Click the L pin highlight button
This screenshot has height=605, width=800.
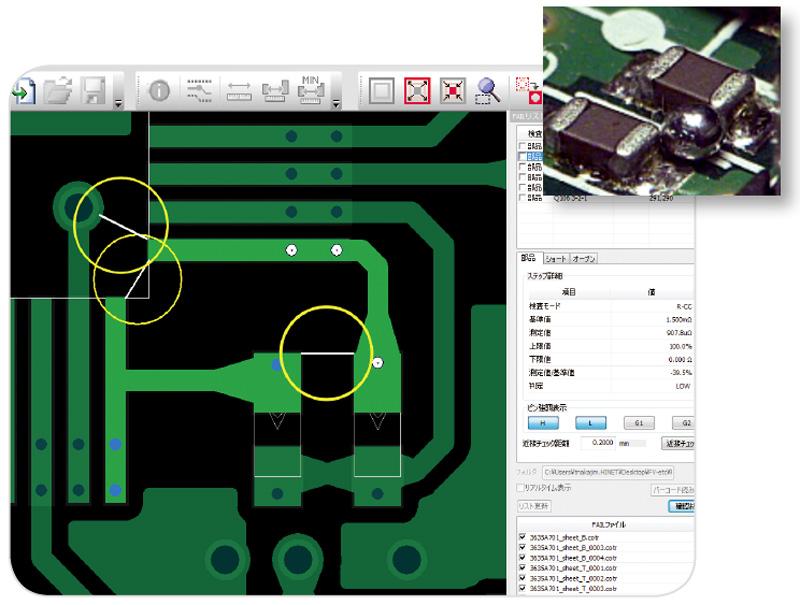click(589, 423)
